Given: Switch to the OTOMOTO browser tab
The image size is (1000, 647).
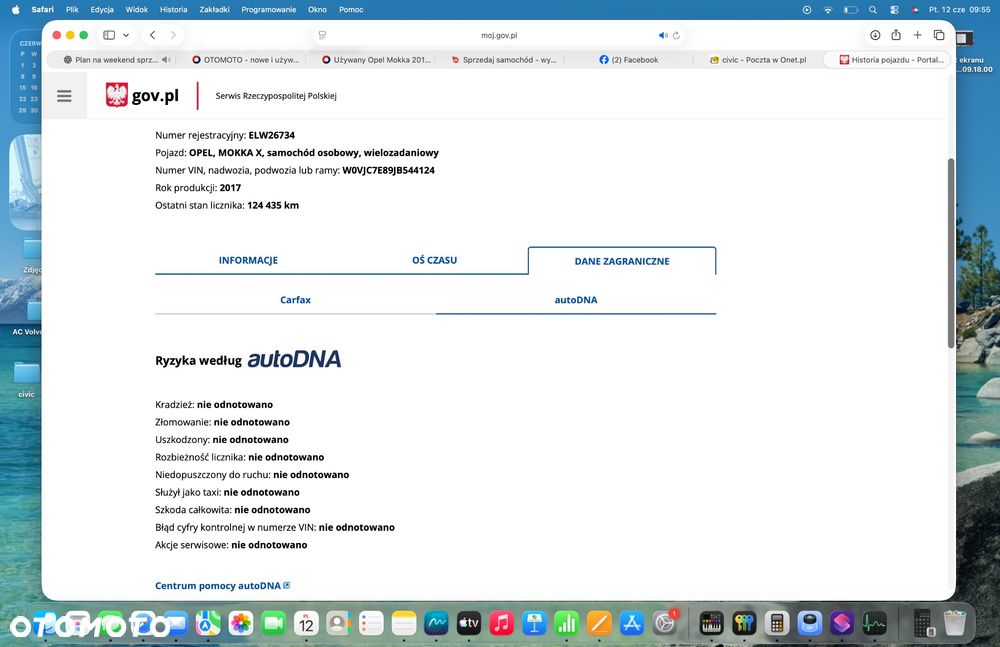Looking at the screenshot, I should 246,60.
